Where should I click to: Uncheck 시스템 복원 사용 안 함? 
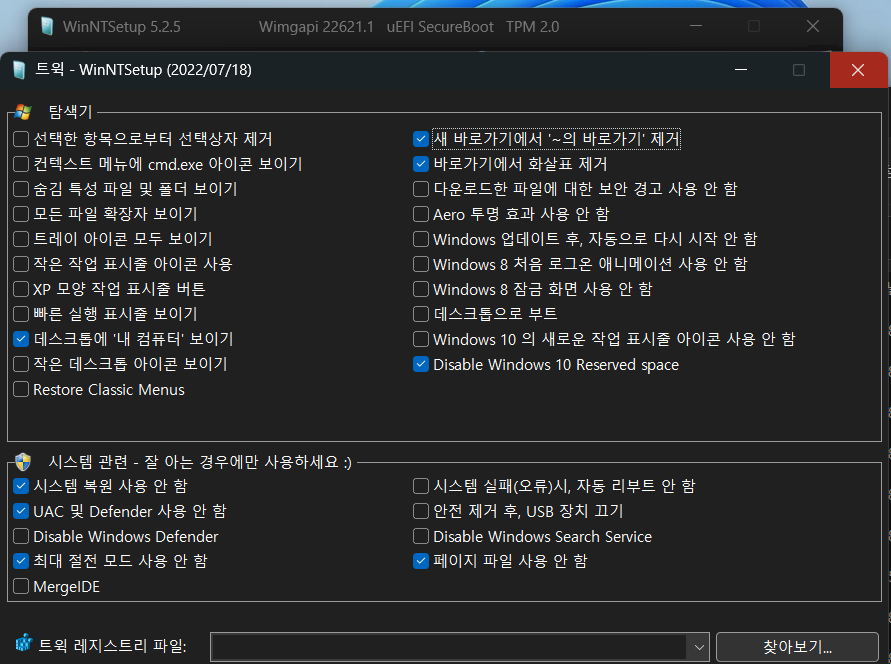click(x=21, y=486)
